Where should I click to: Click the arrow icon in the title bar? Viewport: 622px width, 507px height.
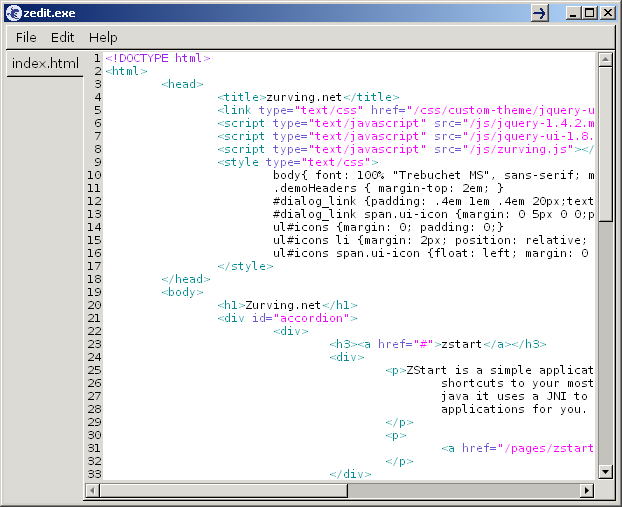[x=540, y=13]
